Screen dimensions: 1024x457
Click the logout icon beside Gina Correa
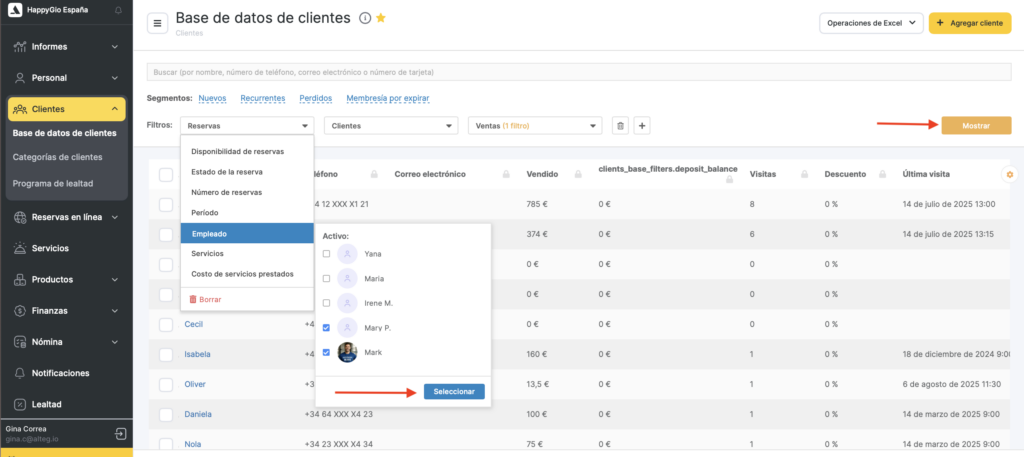point(121,434)
